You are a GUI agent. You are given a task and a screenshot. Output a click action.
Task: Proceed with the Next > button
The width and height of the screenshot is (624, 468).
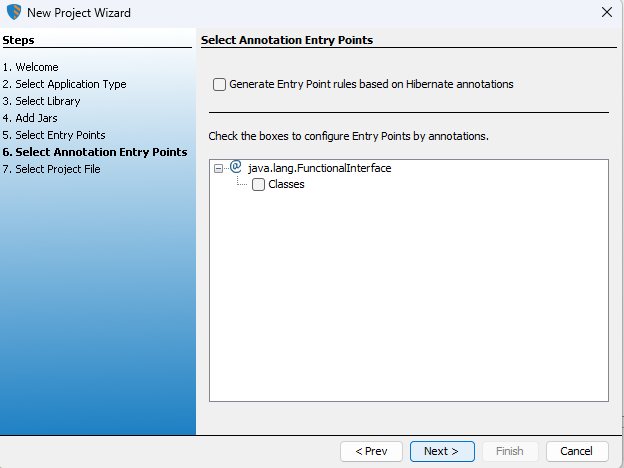[x=442, y=451]
